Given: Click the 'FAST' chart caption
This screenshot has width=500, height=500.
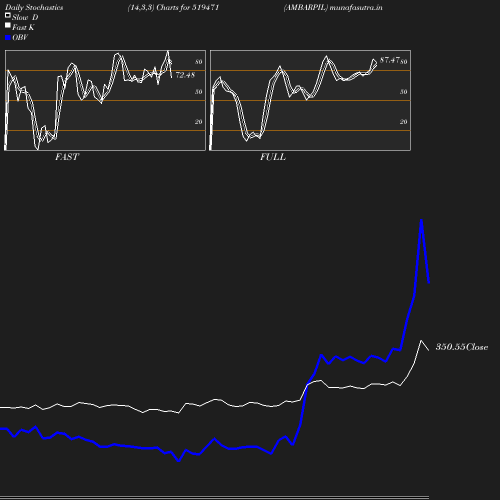Looking at the screenshot, I should (x=67, y=157).
